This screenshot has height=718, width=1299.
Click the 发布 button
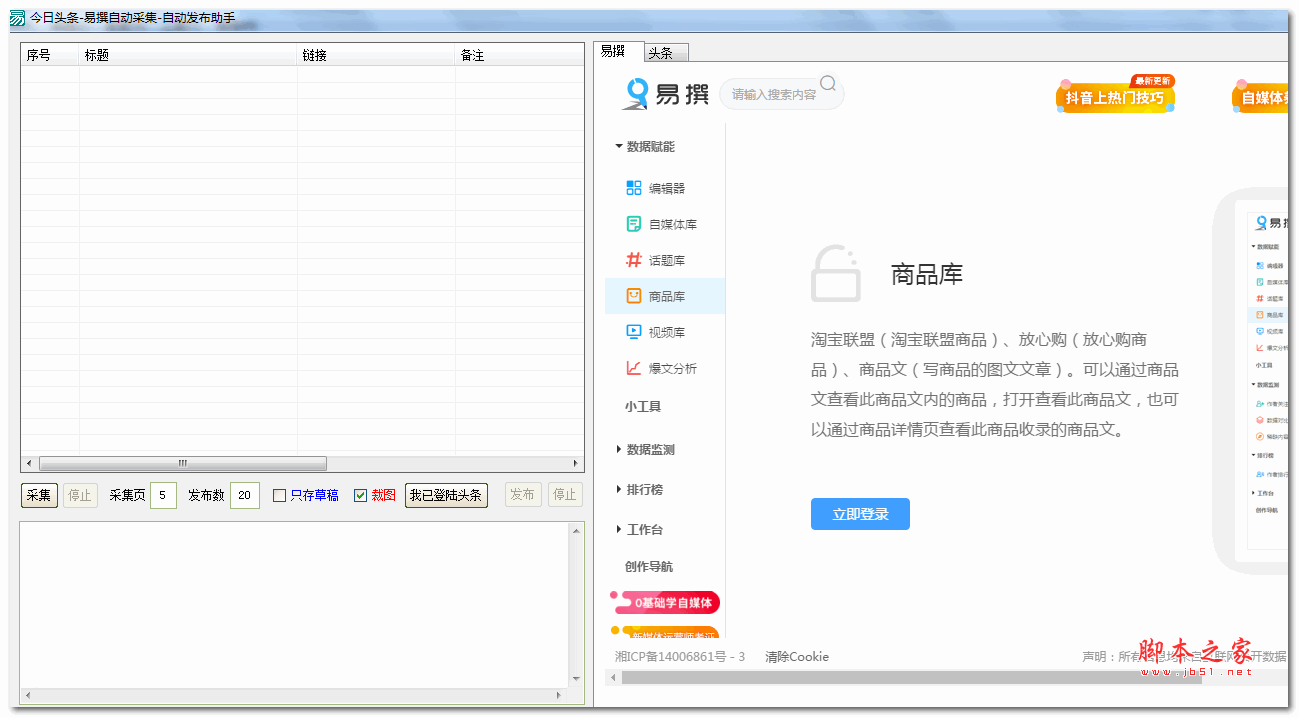pos(523,495)
